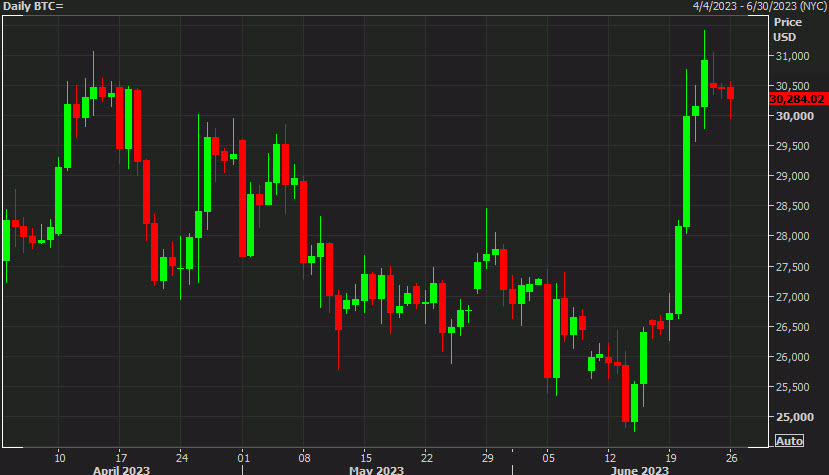Click the 27,500 price axis label
Viewport: 829px width, 475px height.
[792, 267]
